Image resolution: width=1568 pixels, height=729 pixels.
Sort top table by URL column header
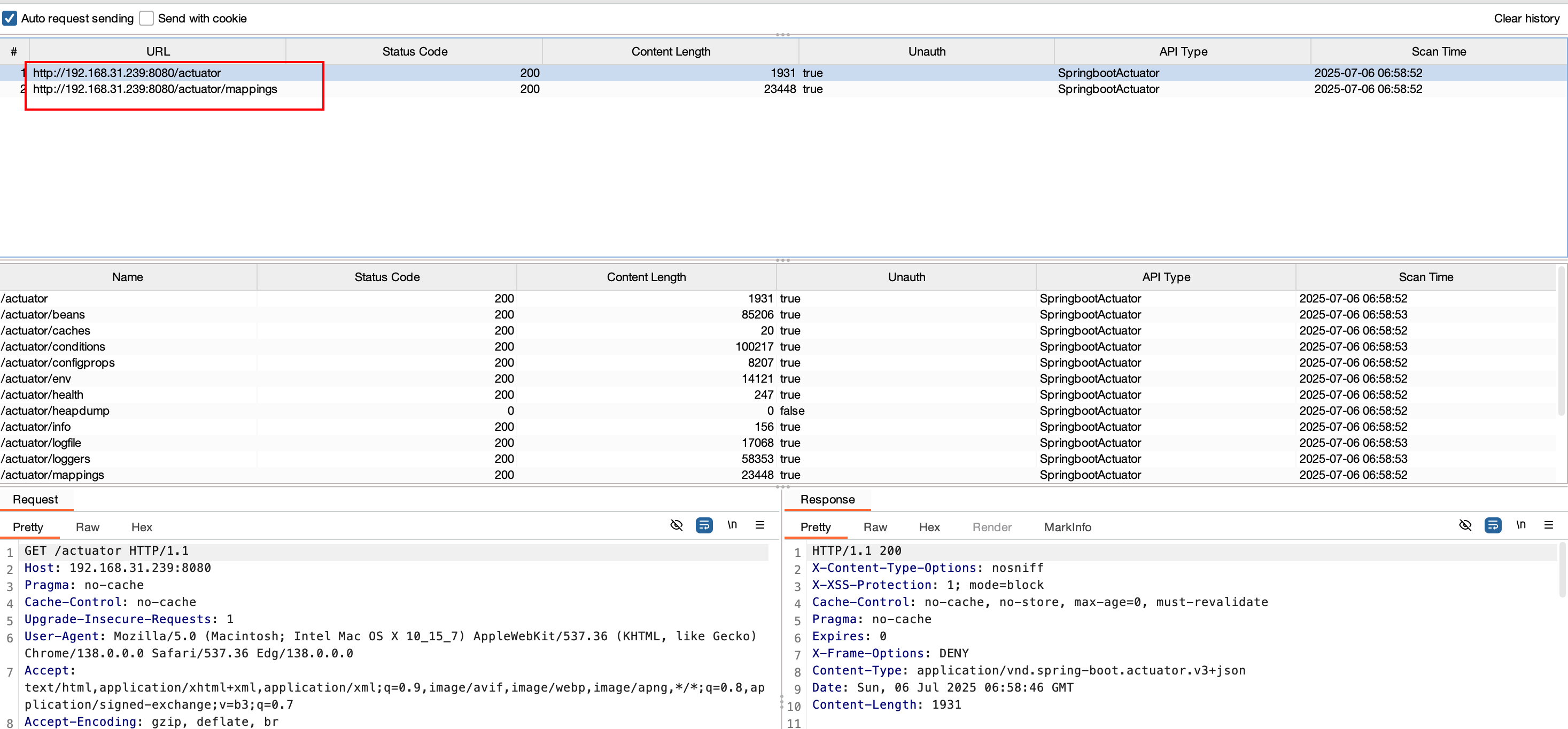[158, 52]
